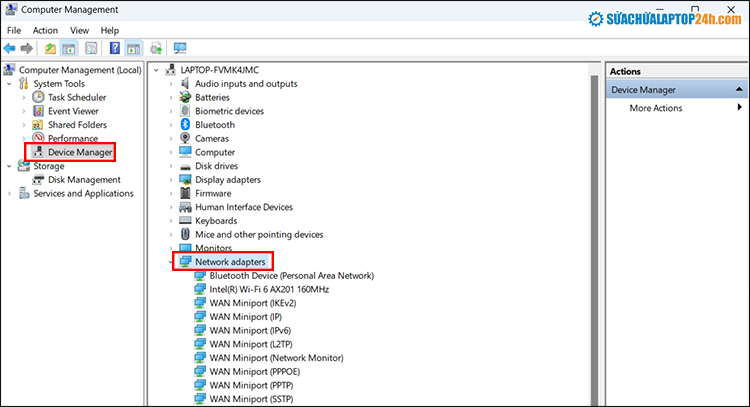This screenshot has width=750, height=407.
Task: Click Scan for hardware changes monitor icon
Action: pos(180,48)
